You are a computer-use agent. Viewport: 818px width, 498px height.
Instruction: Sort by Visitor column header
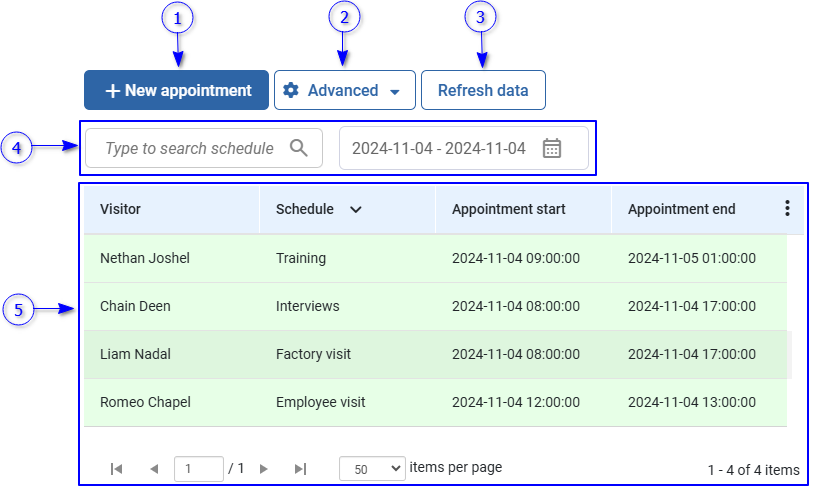(121, 209)
